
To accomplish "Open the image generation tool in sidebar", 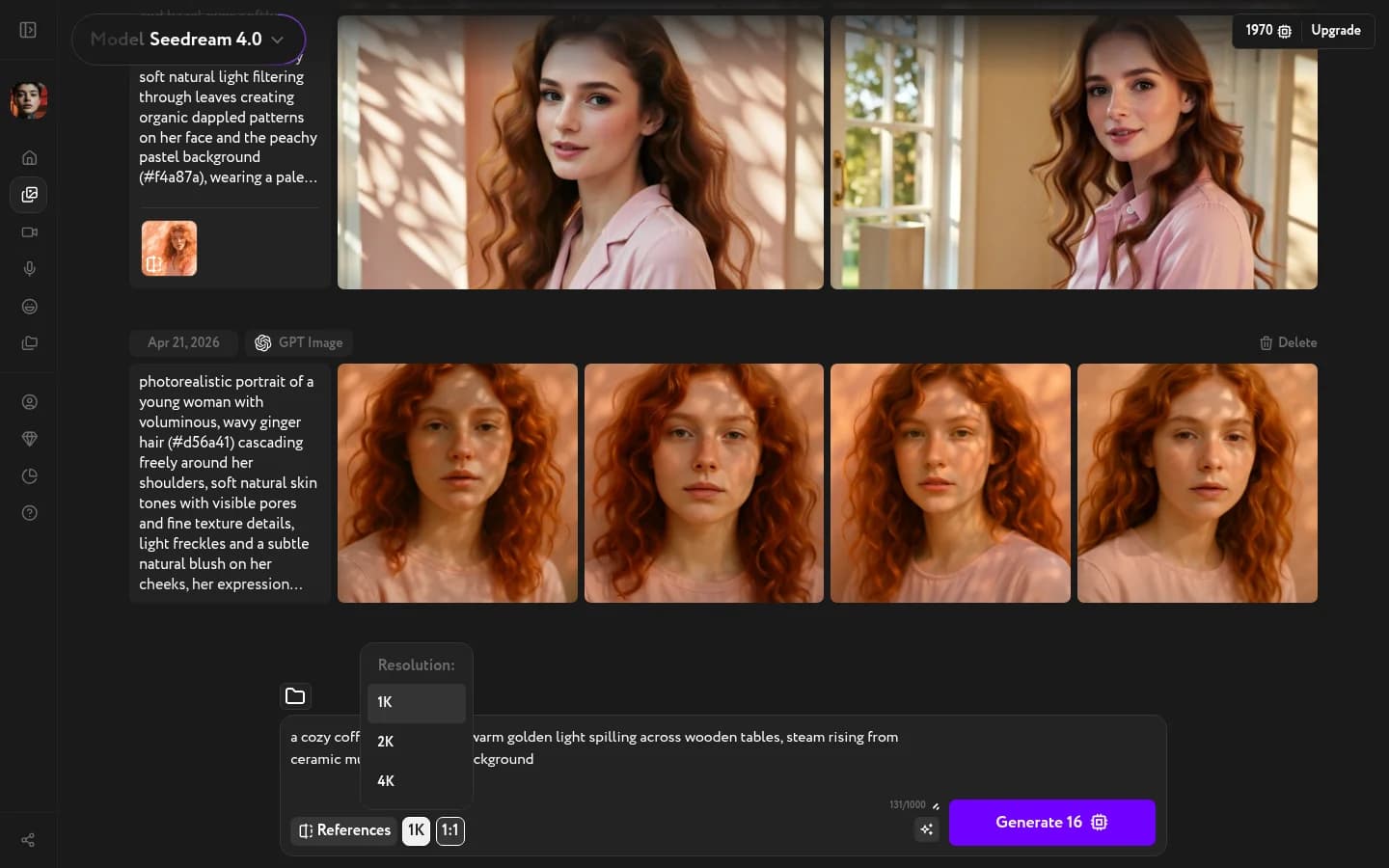I will tap(29, 195).
